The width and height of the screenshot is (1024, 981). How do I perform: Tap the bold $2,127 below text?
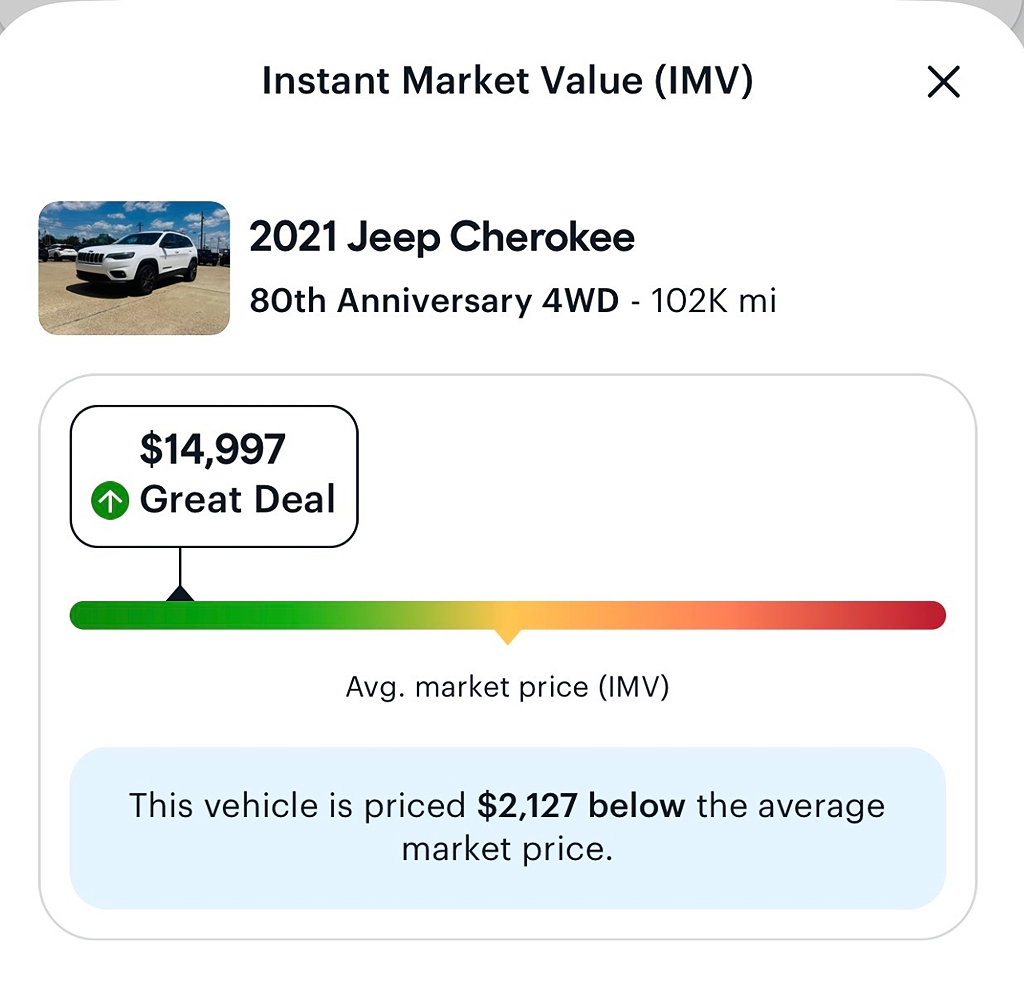(x=581, y=805)
